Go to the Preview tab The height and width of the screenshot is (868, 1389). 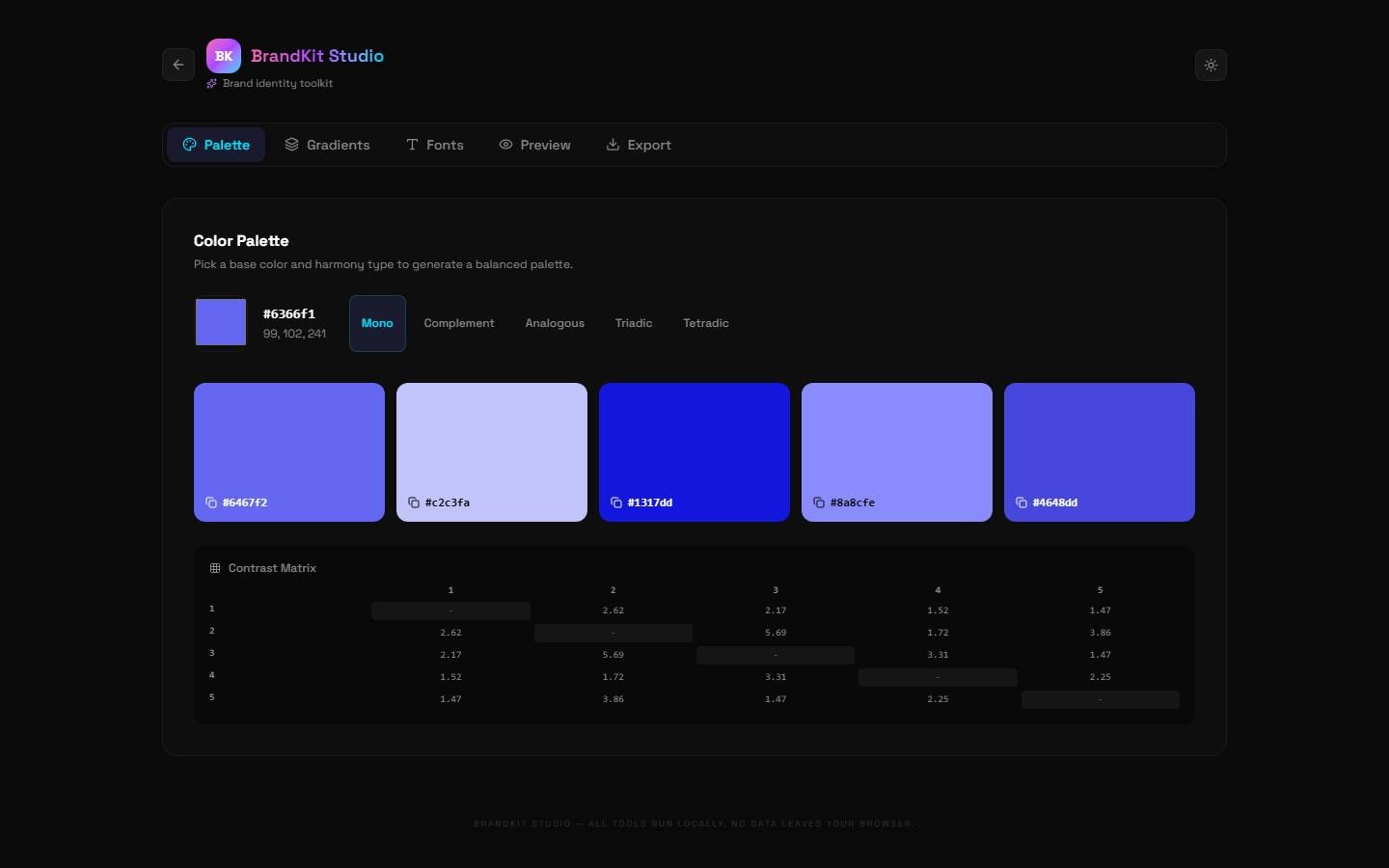[534, 145]
